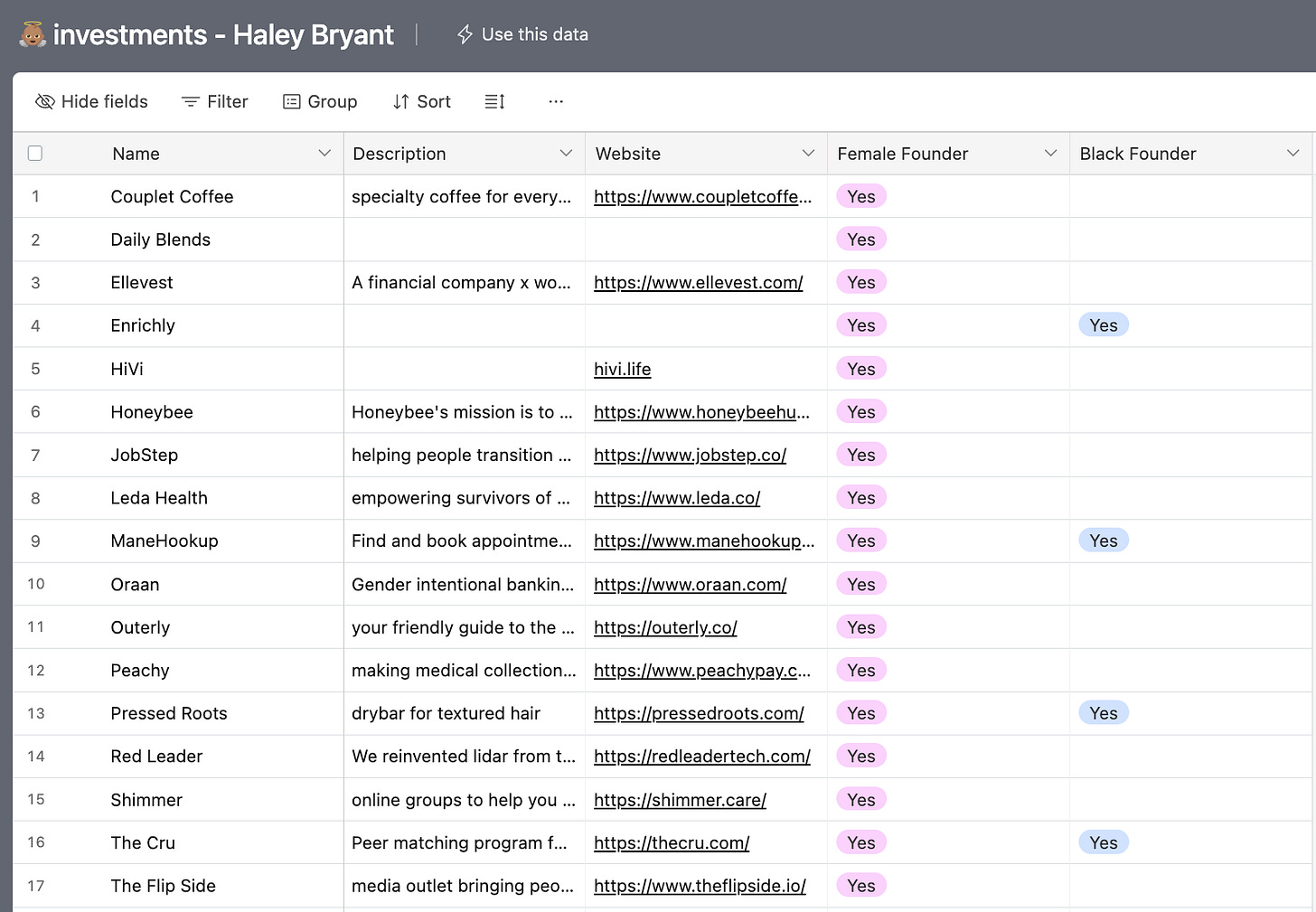This screenshot has height=912, width=1316.
Task: Expand the Description column dropdown arrow
Action: pos(566,153)
